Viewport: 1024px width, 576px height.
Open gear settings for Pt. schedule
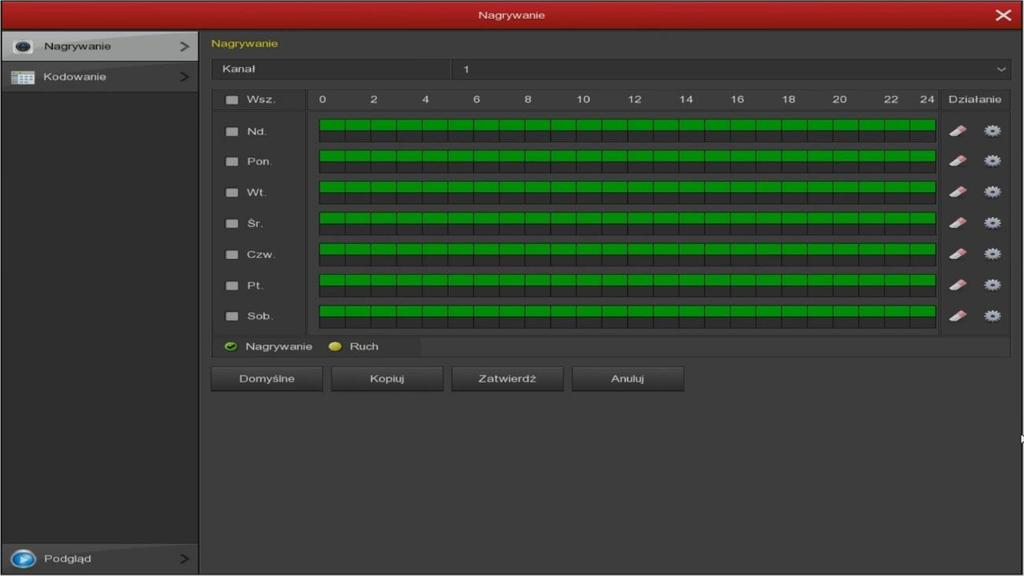click(992, 285)
